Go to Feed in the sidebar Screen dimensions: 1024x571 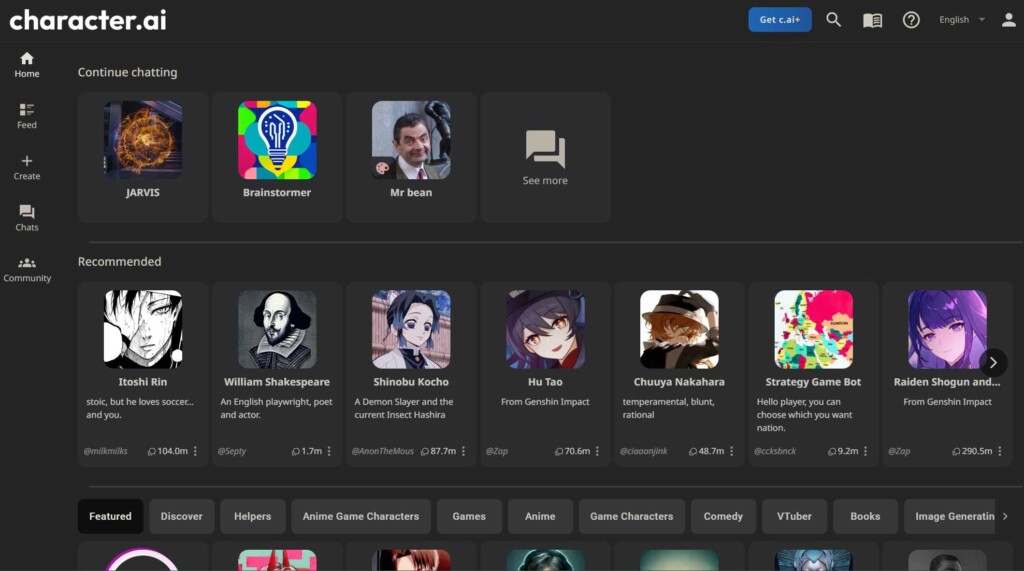tap(27, 115)
